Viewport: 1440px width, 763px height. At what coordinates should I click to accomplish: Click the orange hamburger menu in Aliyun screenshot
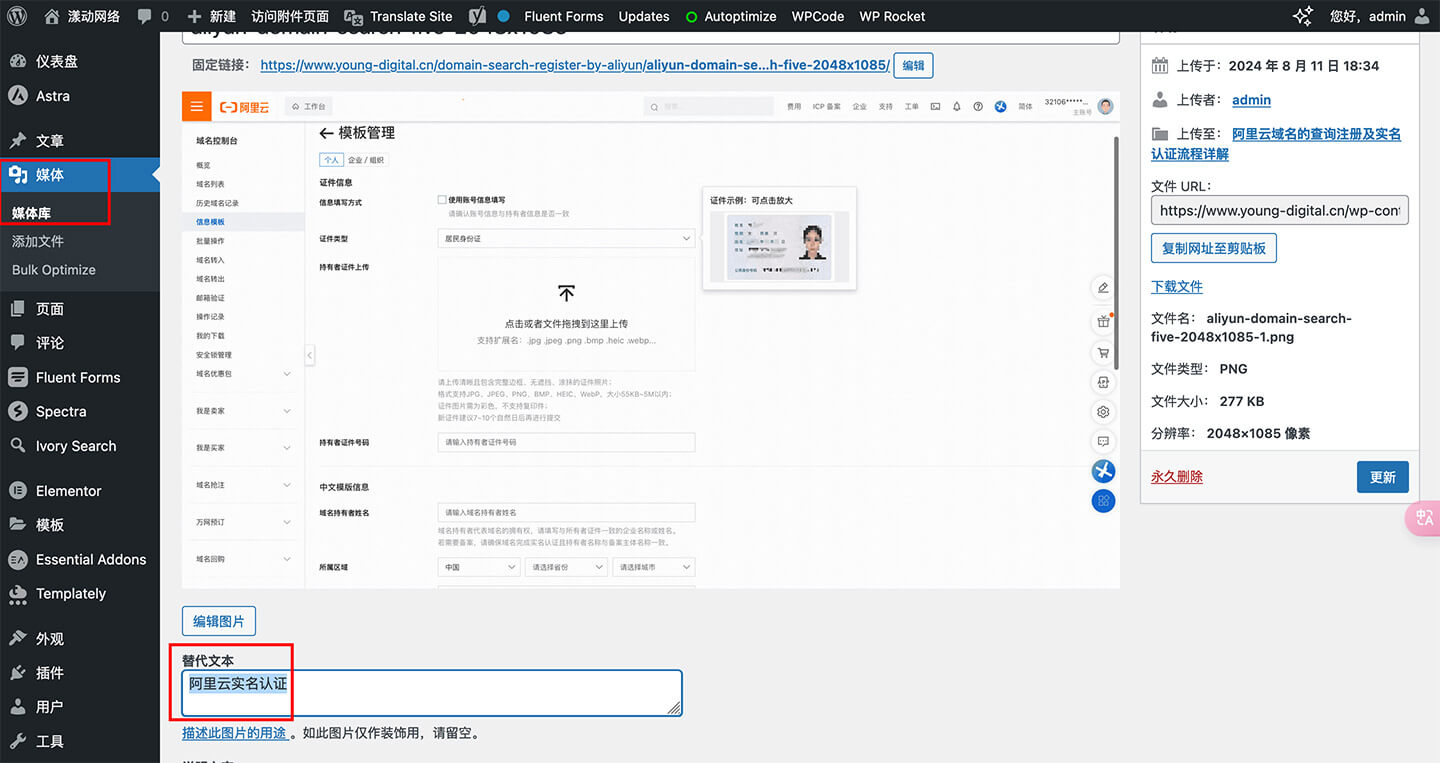[196, 106]
